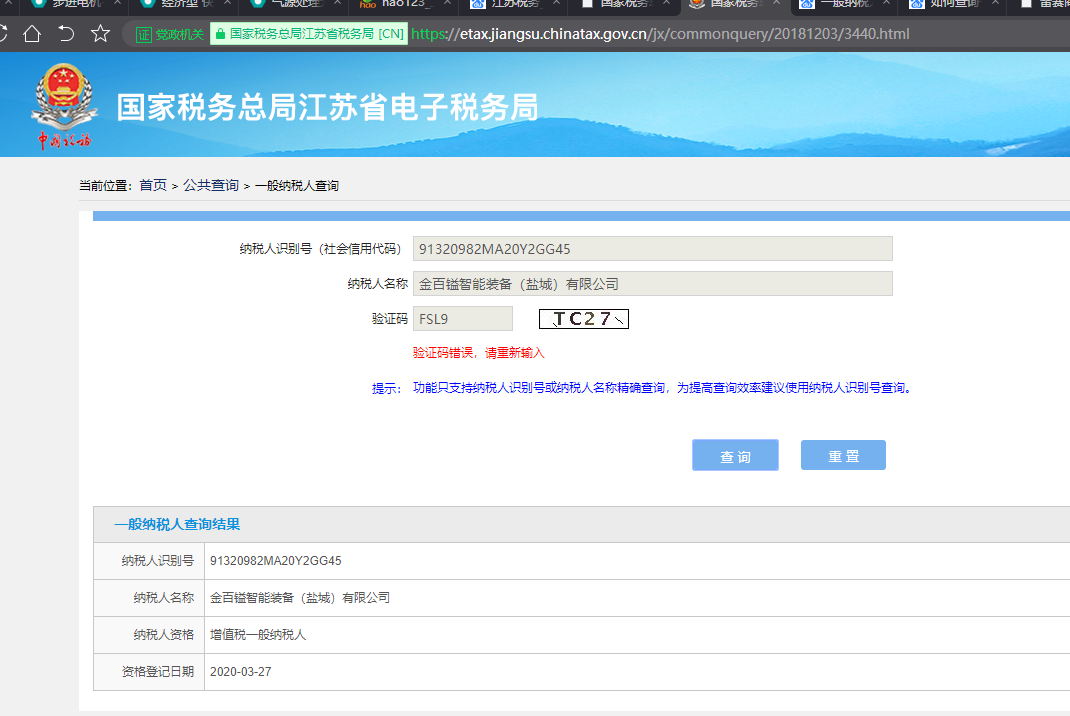Click the 纳税人资格 row label
This screenshot has height=716, width=1070.
[164, 635]
